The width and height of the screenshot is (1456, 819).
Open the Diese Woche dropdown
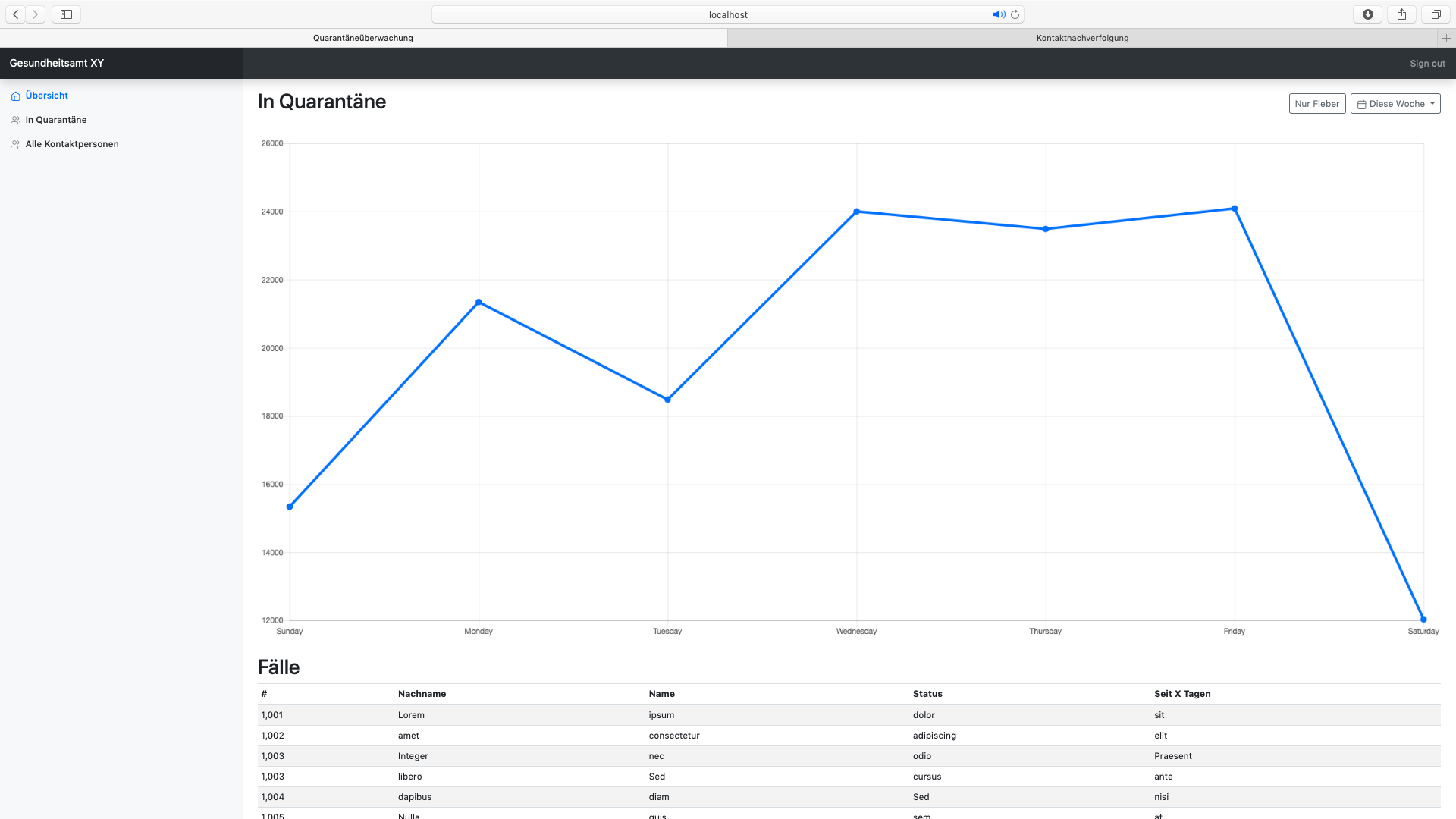click(1395, 104)
